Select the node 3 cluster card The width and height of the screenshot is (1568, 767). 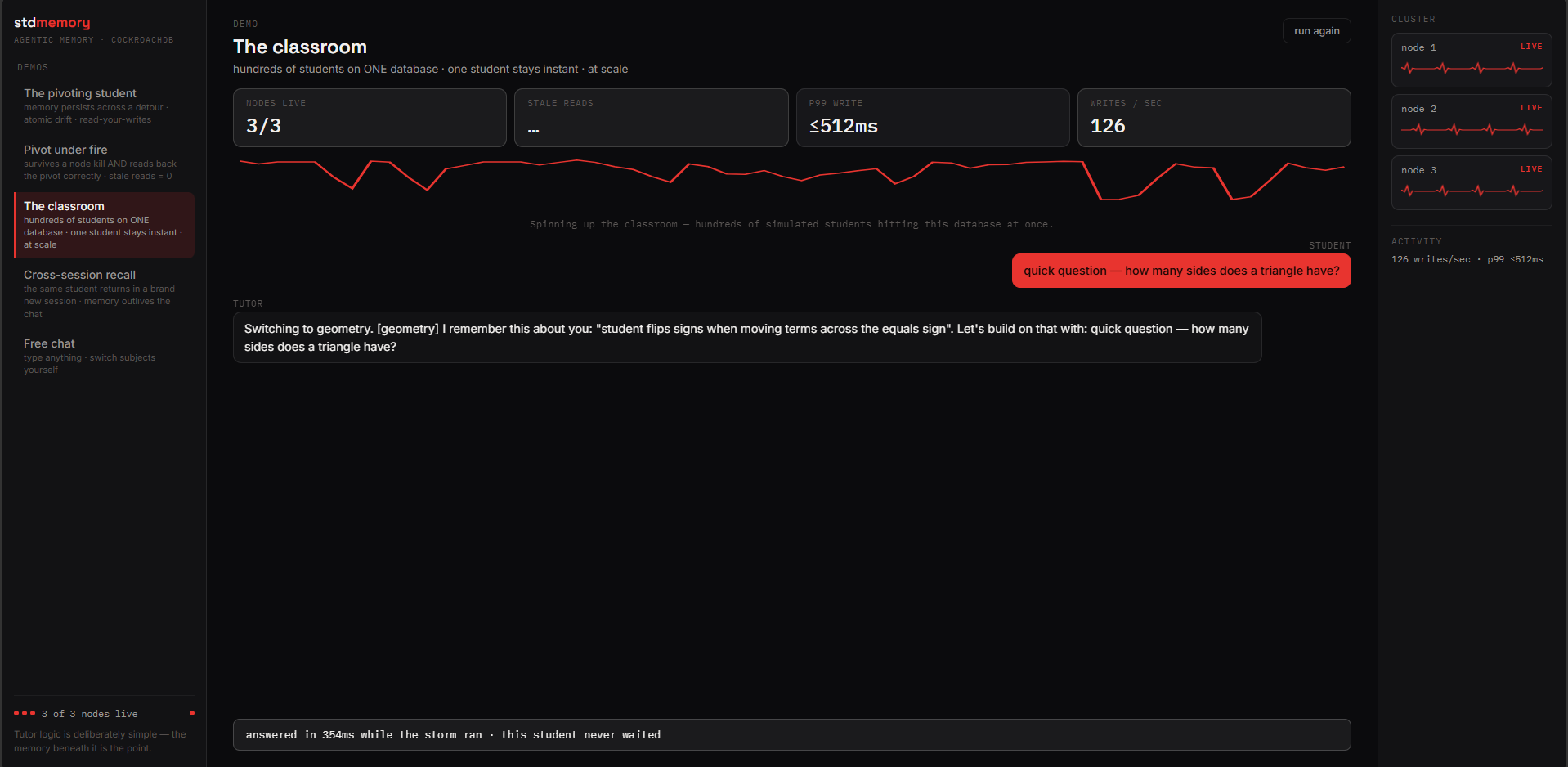click(x=1472, y=182)
